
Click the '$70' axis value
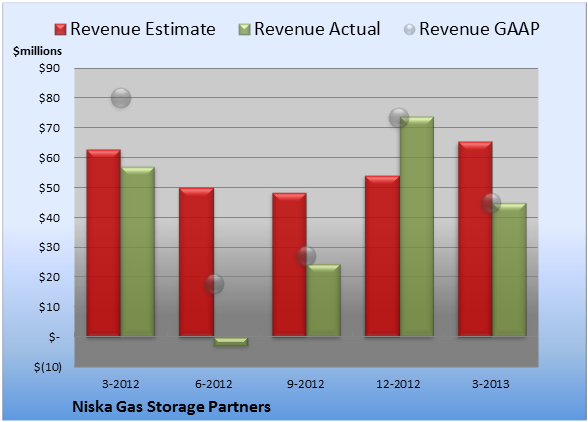tap(49, 128)
